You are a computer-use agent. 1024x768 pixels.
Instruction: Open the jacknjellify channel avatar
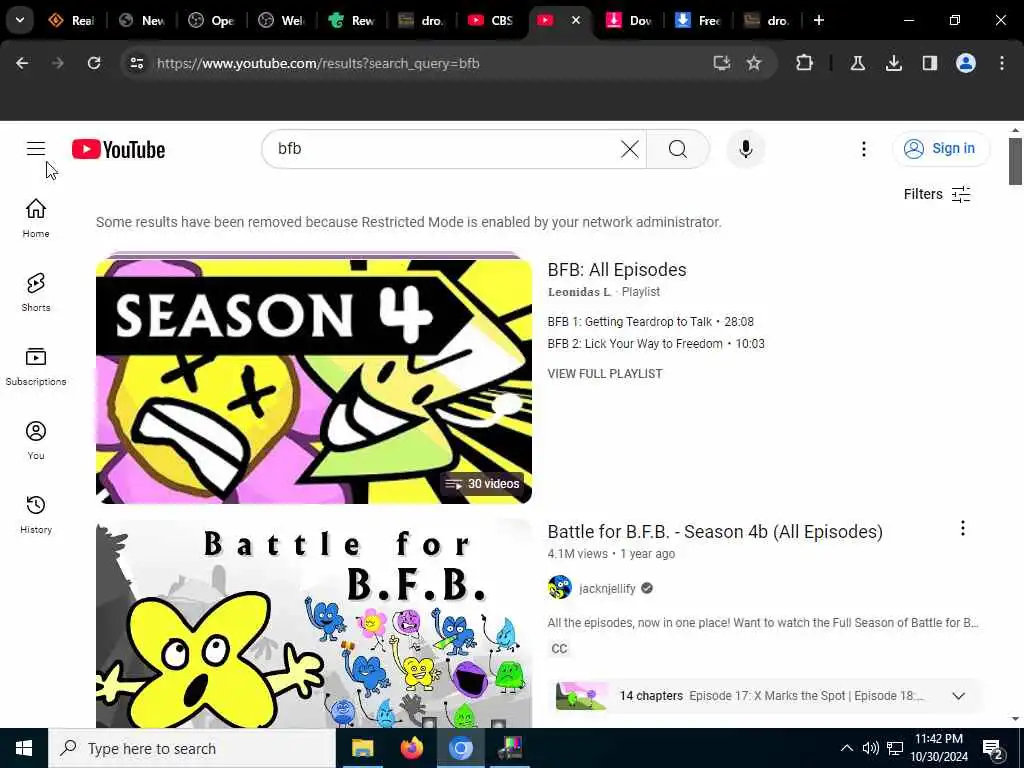pos(560,588)
